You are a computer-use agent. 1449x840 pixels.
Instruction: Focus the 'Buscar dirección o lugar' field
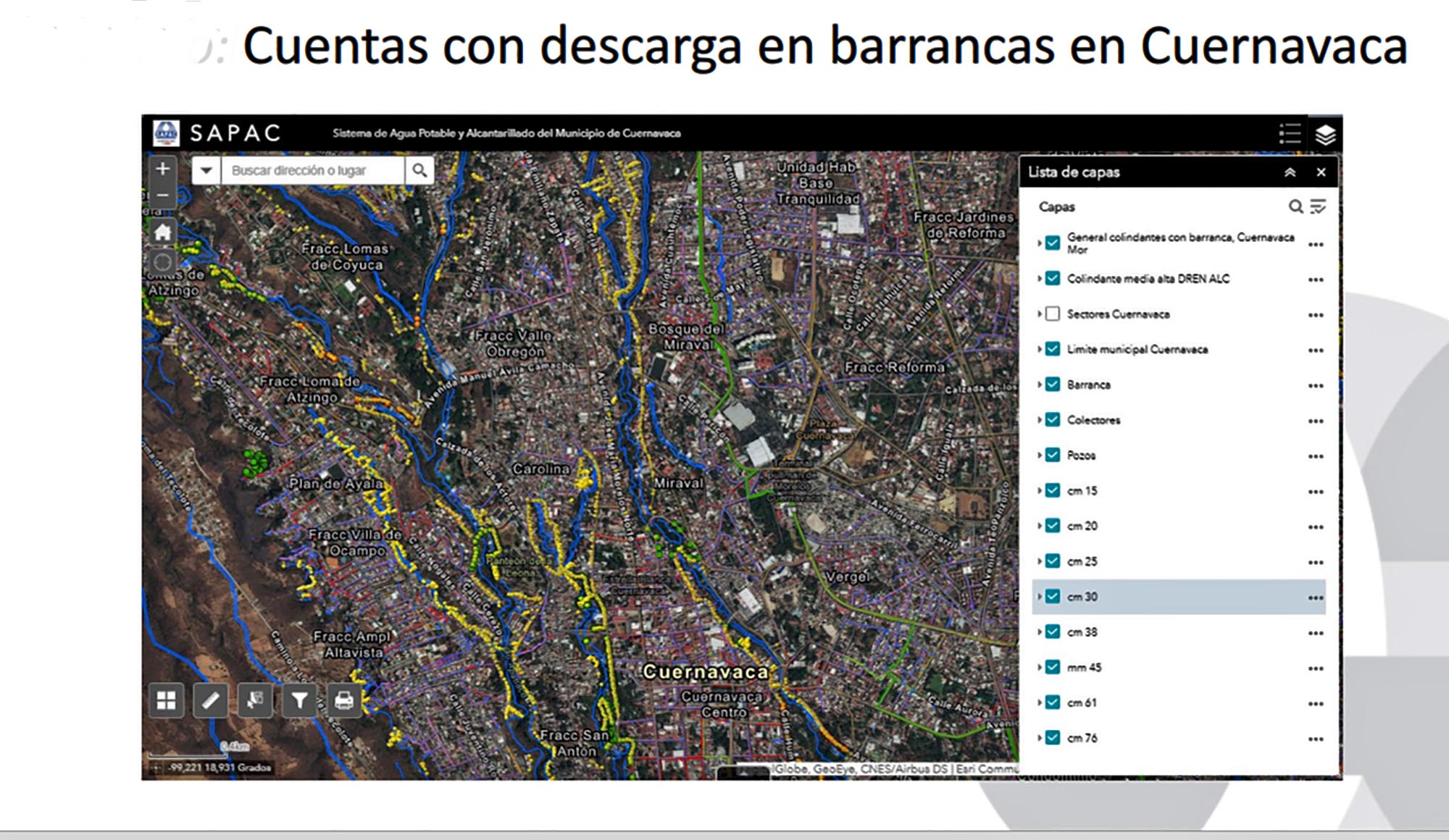point(312,170)
